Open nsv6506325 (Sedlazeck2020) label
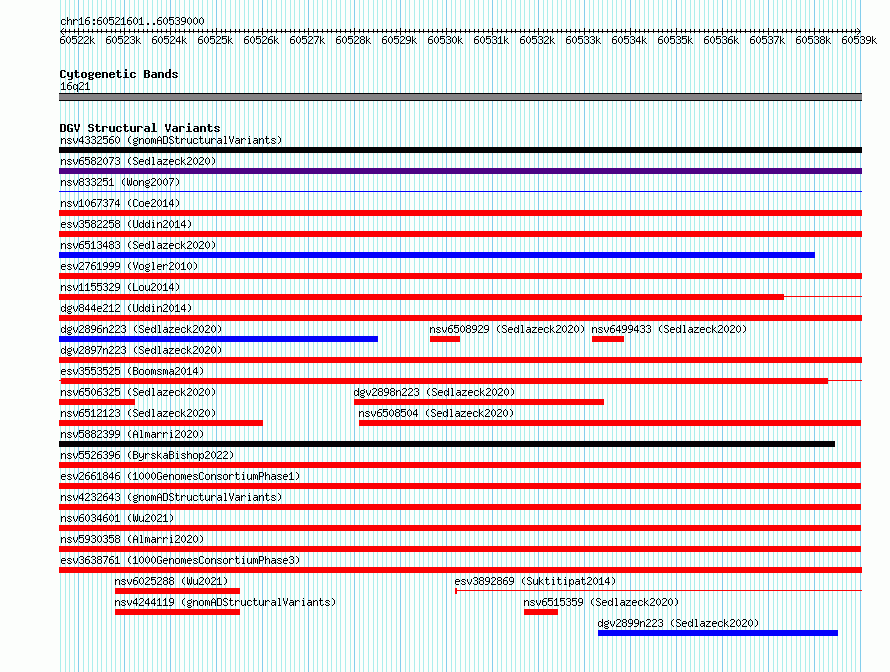 coord(138,392)
